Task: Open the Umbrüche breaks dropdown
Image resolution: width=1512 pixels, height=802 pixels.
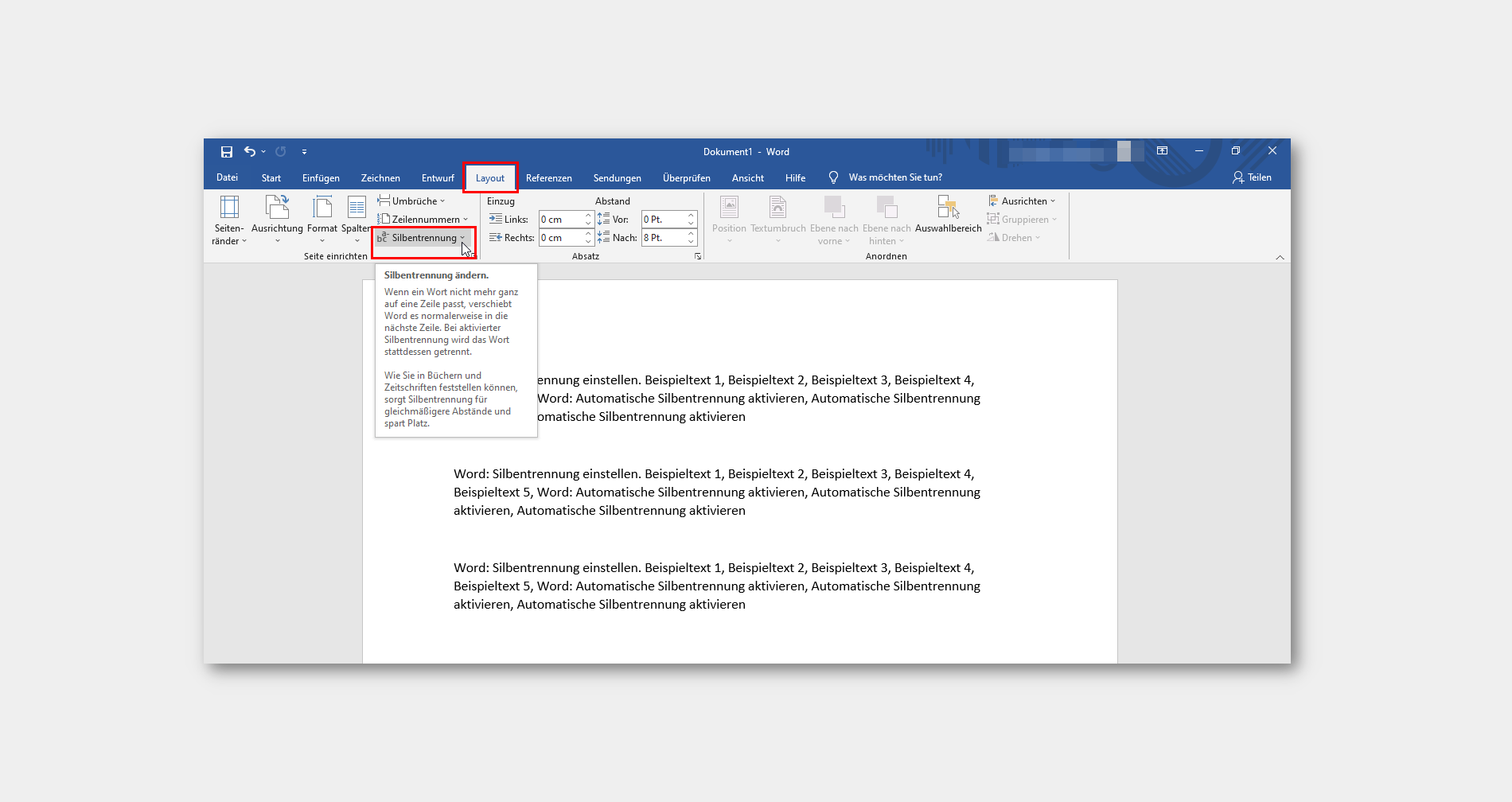Action: click(411, 201)
